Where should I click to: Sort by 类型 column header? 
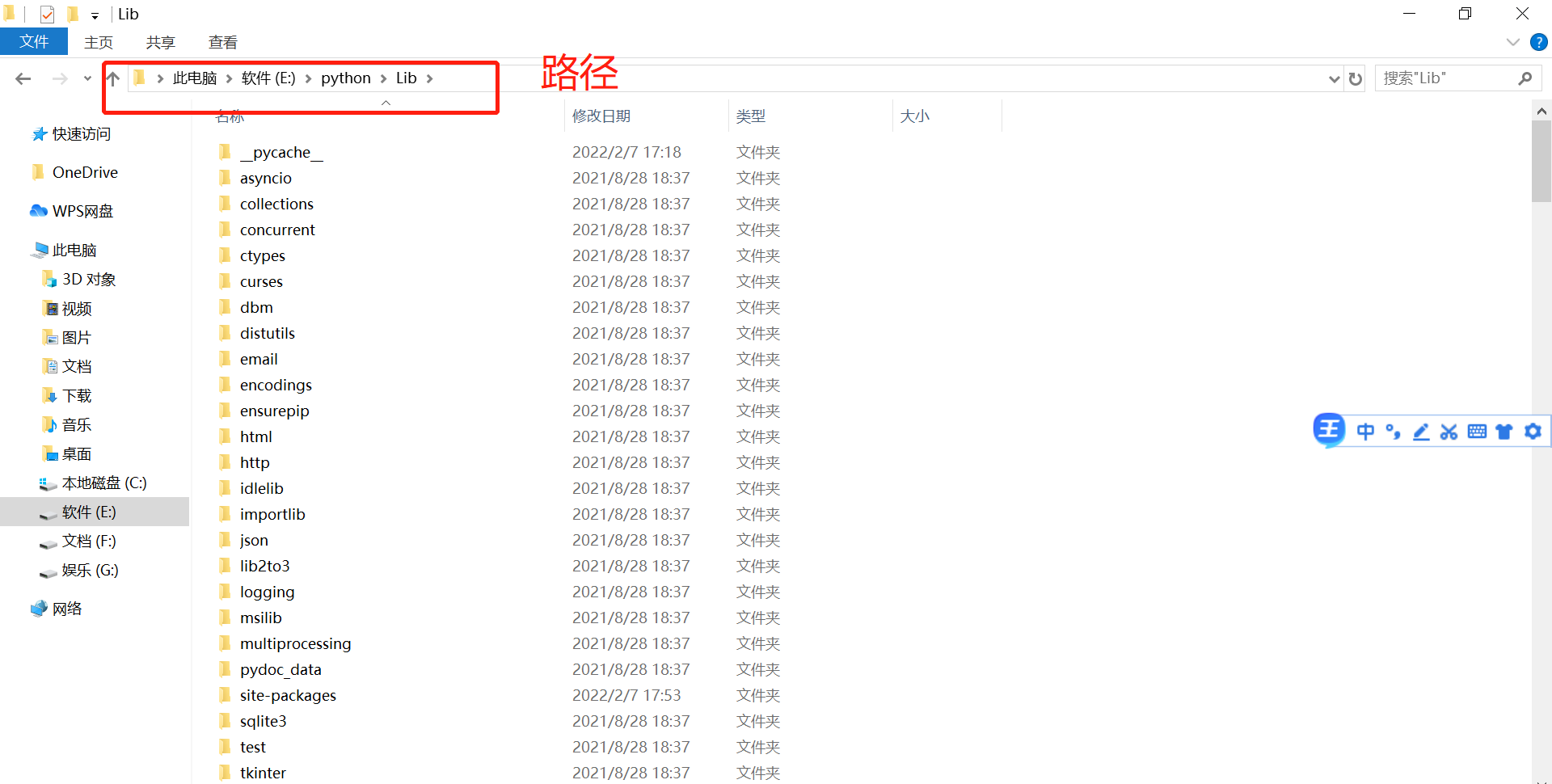751,116
